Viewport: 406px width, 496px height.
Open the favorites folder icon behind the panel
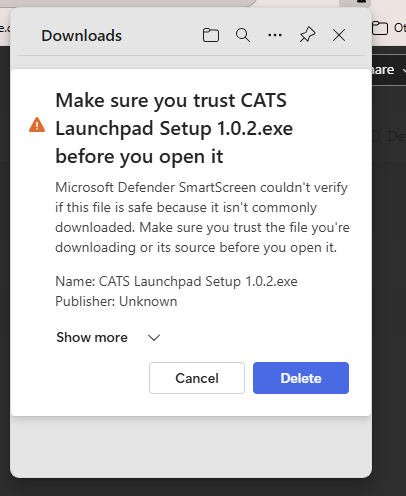pyautogui.click(x=380, y=28)
